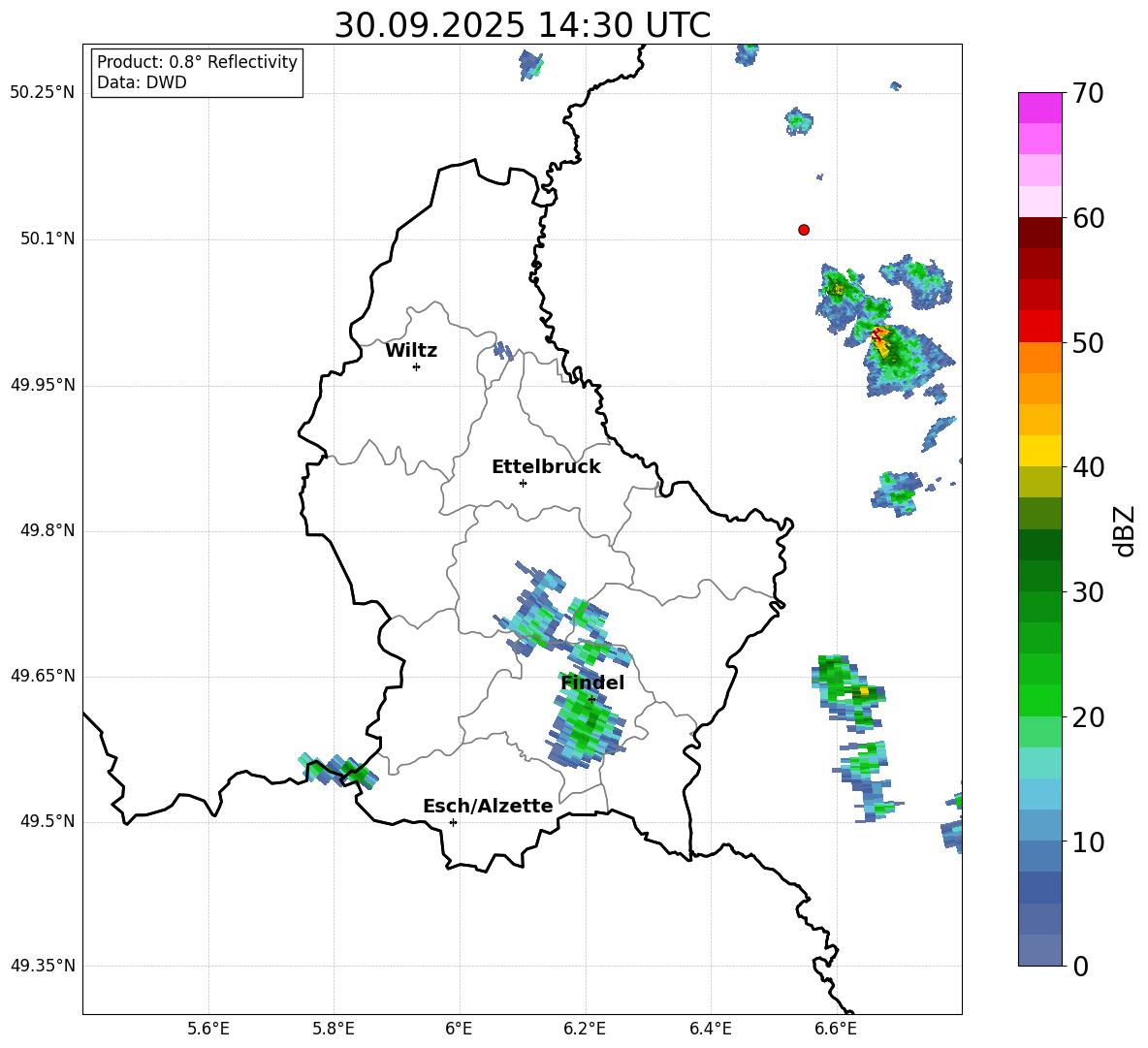Click the "Product: 0.8° Reflectivity" legend text
This screenshot has width=1148, height=1048.
point(197,61)
